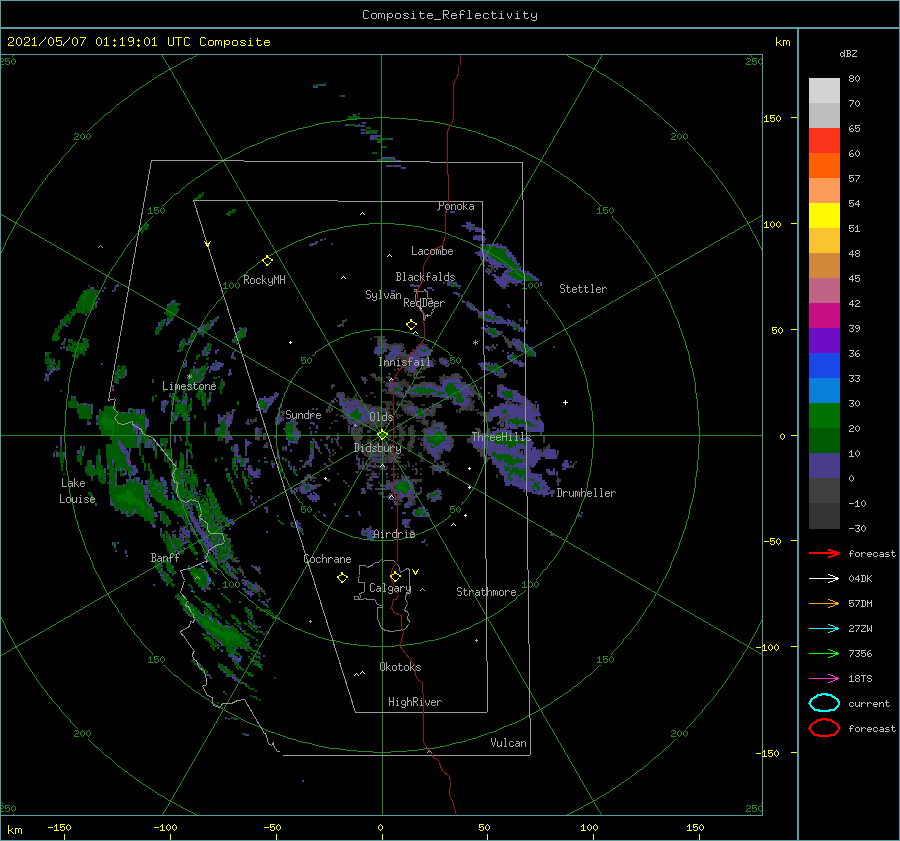The width and height of the screenshot is (900, 841).
Task: Click the Okotoks town label
Action: pyautogui.click(x=400, y=667)
